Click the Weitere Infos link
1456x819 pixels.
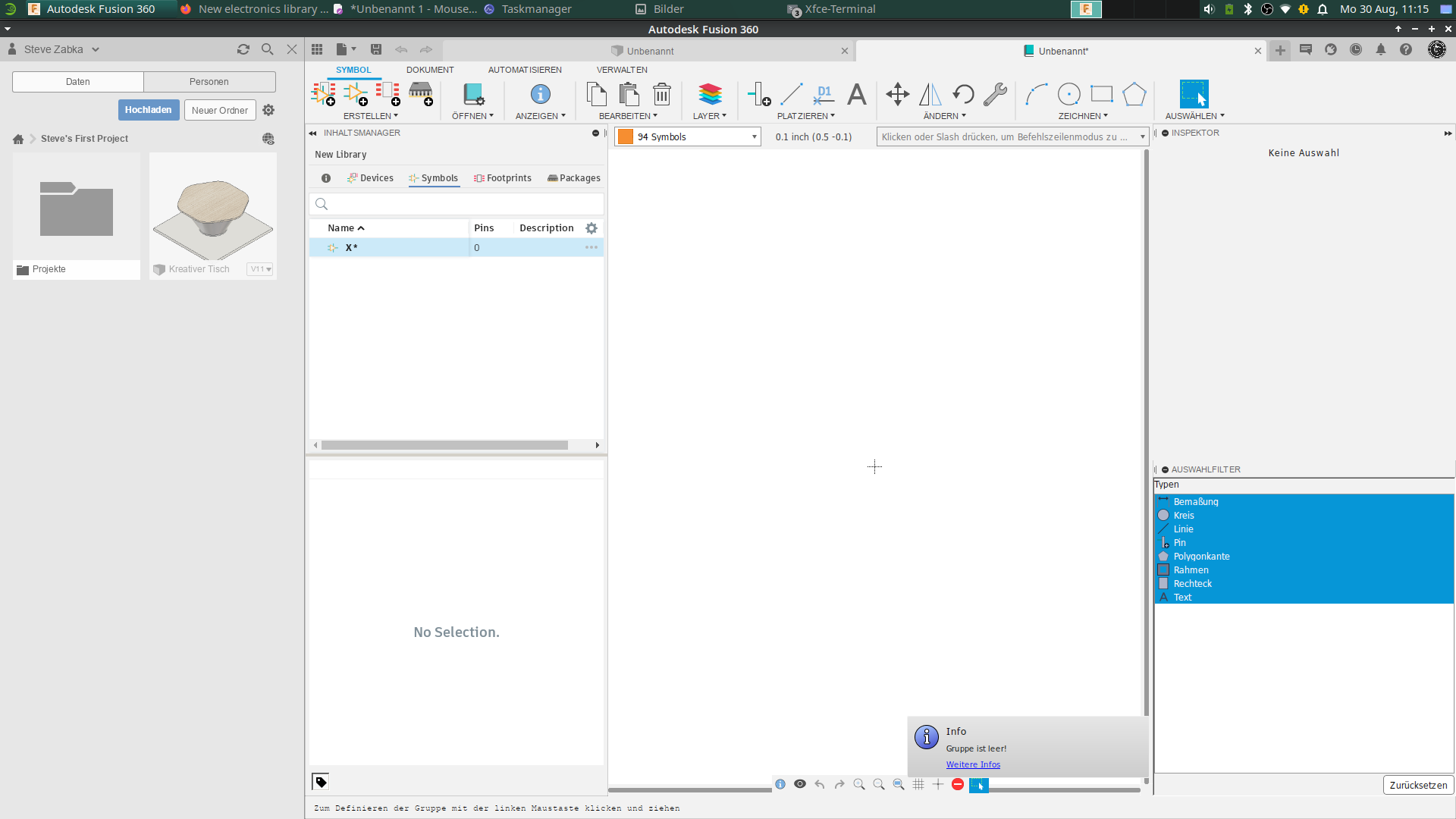pyautogui.click(x=973, y=764)
